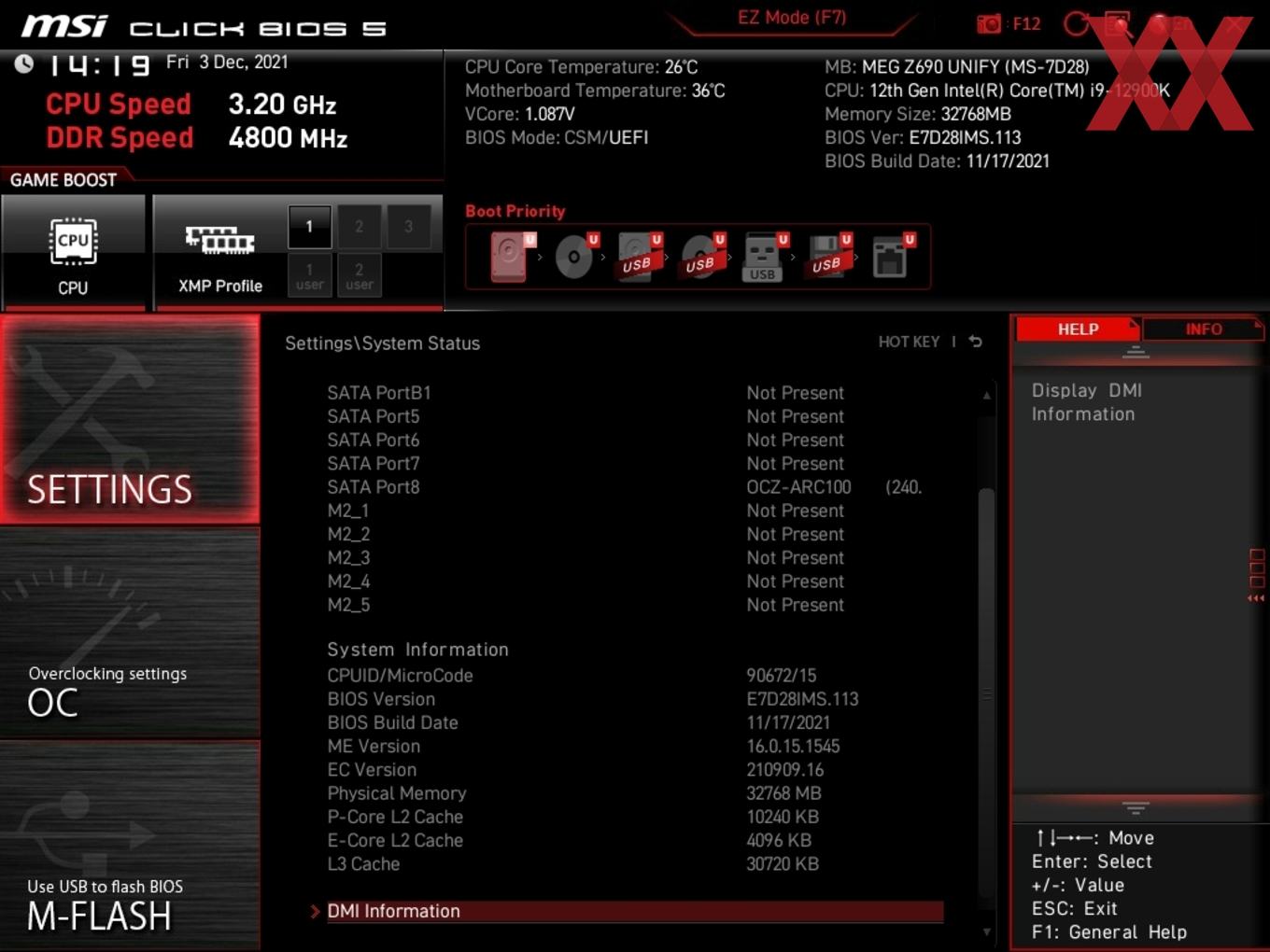This screenshot has height=952, width=1270.
Task: Click the scroll up arrow of settings list
Action: click(x=986, y=396)
